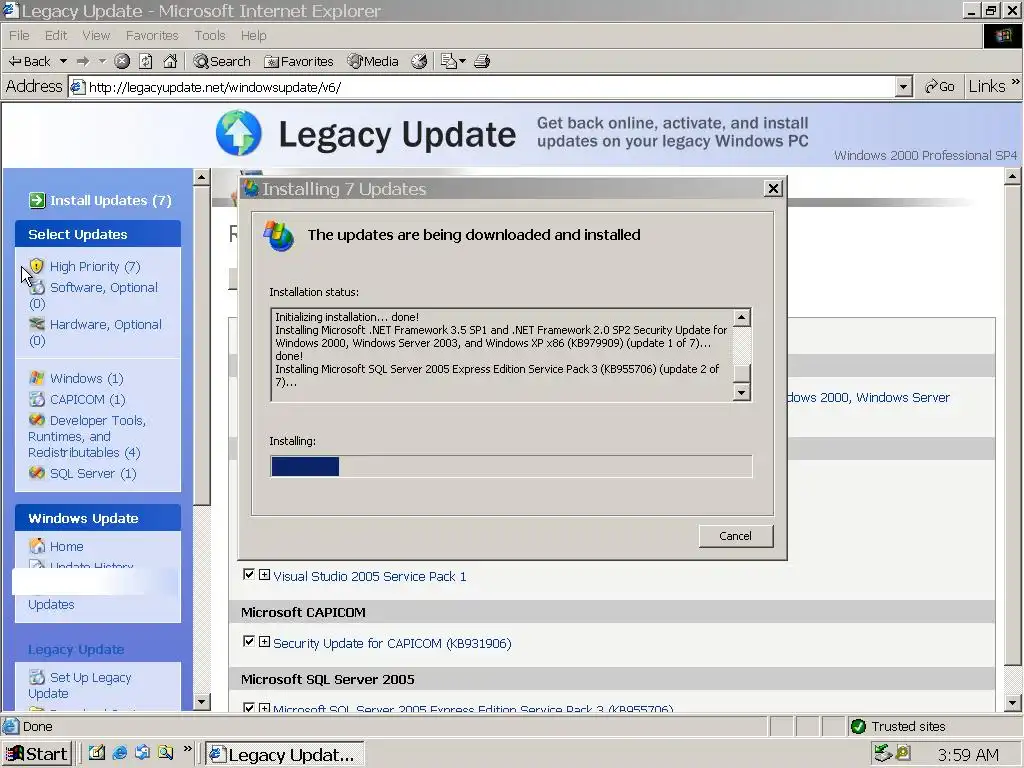Click the Start button
This screenshot has width=1024, height=768.
37,754
